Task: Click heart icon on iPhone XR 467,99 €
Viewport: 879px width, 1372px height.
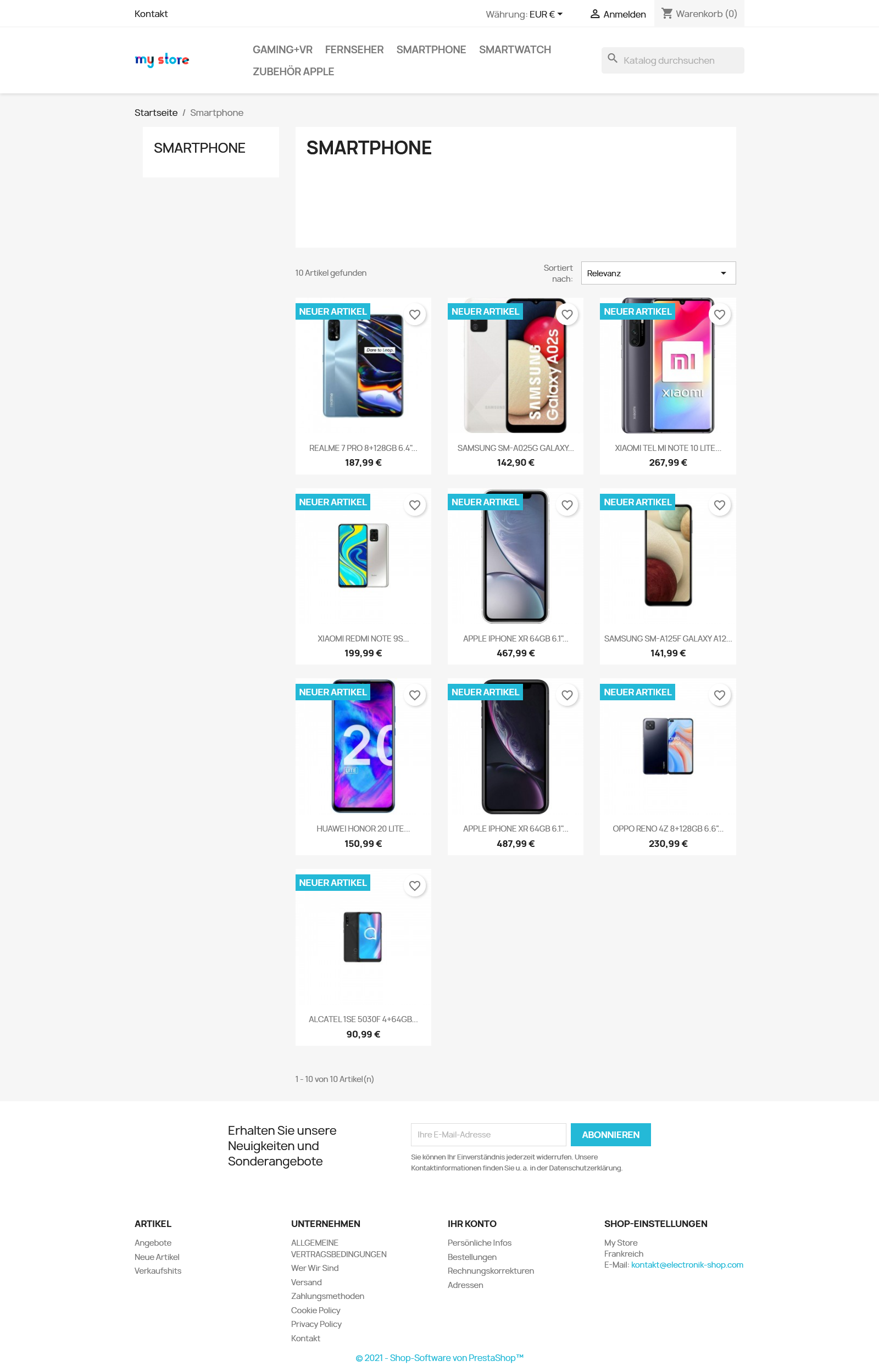Action: tap(567, 505)
